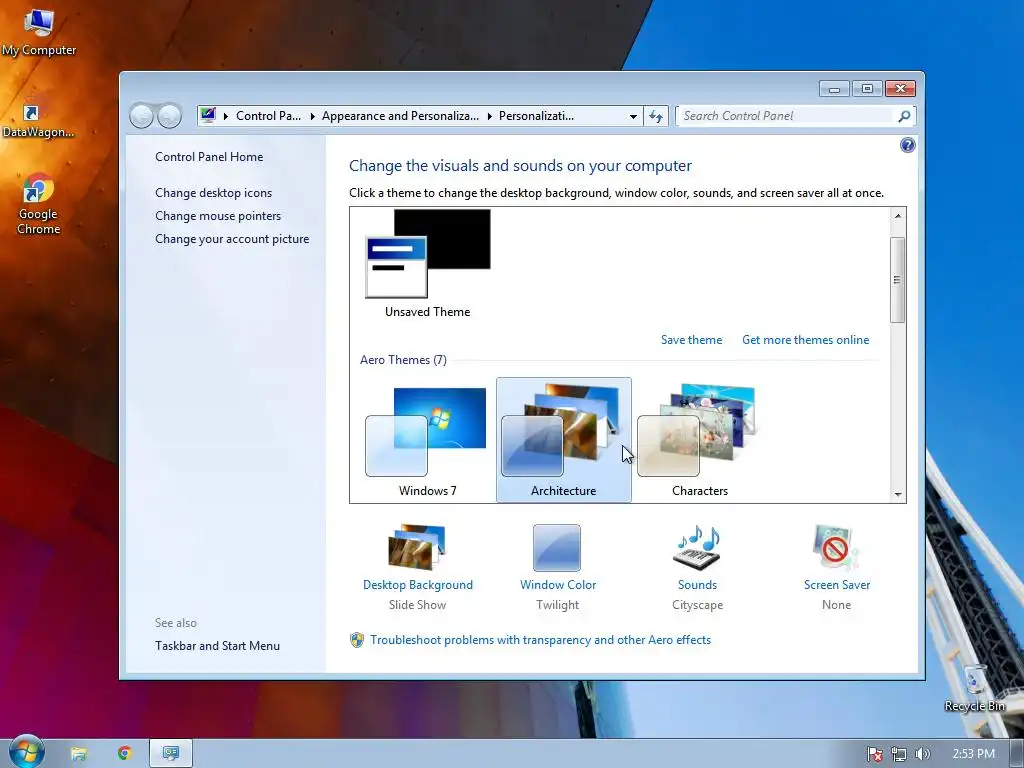This screenshot has width=1024, height=768.
Task: Click the help question mark icon
Action: (x=907, y=145)
